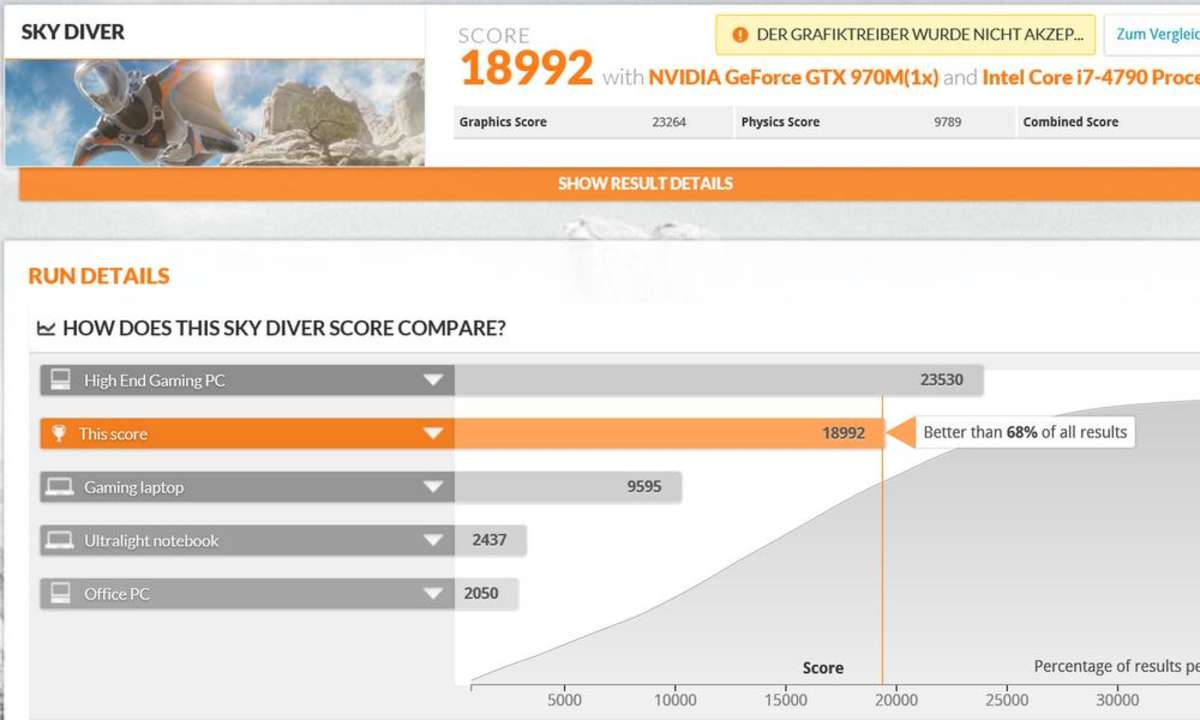Image resolution: width=1200 pixels, height=720 pixels.
Task: Click Graphics Score value 23264
Action: 669,122
